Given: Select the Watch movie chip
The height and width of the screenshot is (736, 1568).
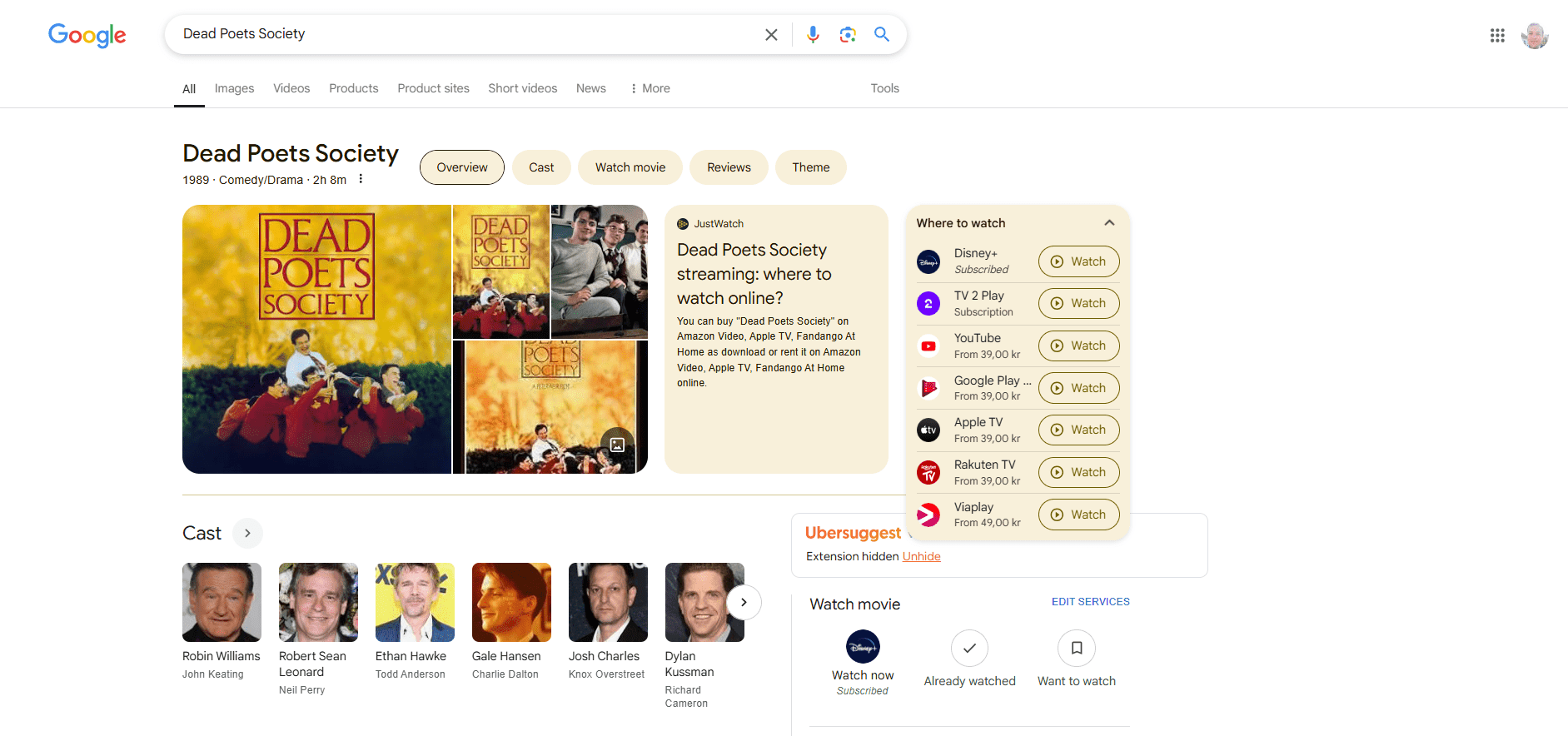Looking at the screenshot, I should 630,167.
